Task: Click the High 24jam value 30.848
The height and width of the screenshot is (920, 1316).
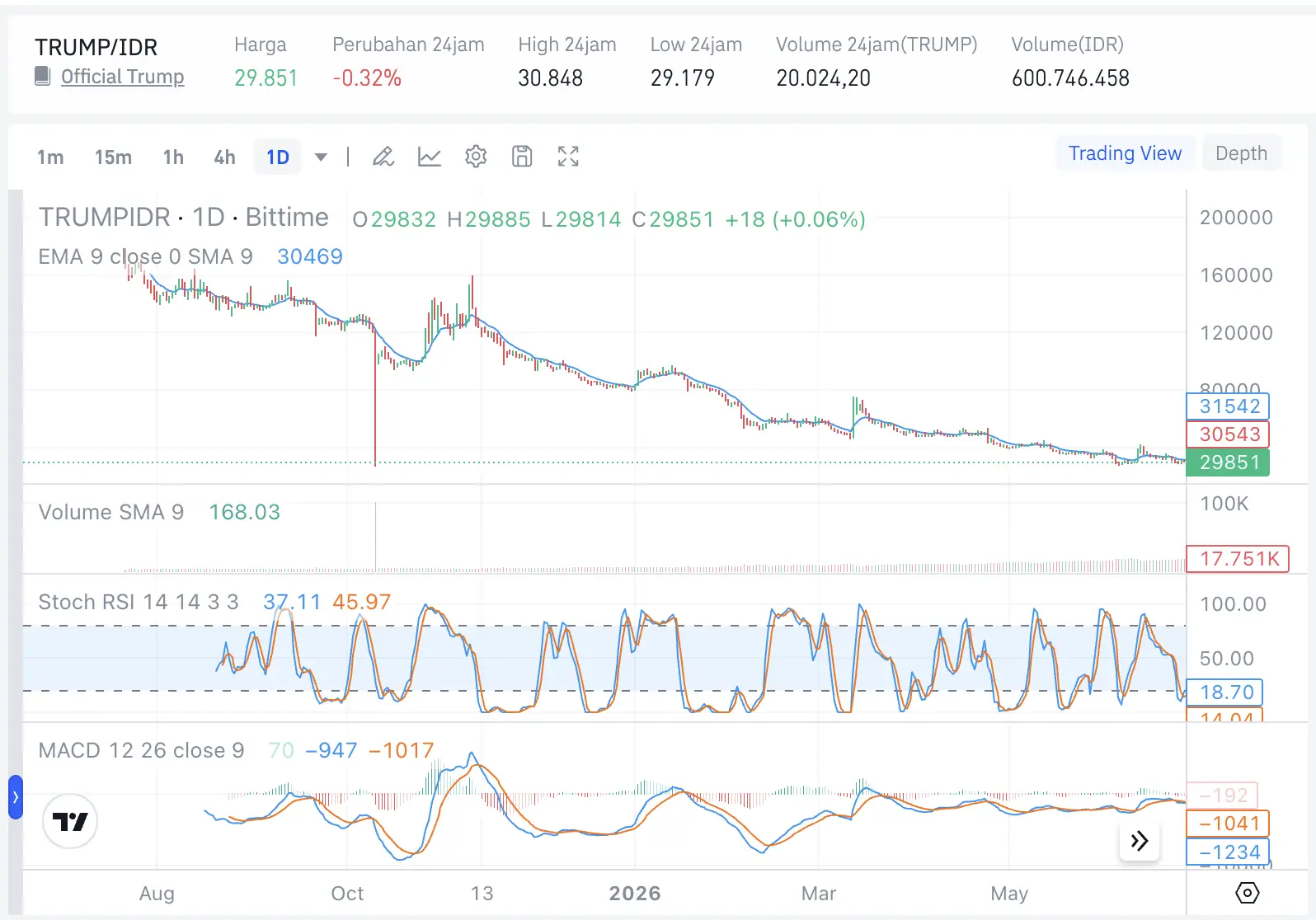Action: pos(550,78)
